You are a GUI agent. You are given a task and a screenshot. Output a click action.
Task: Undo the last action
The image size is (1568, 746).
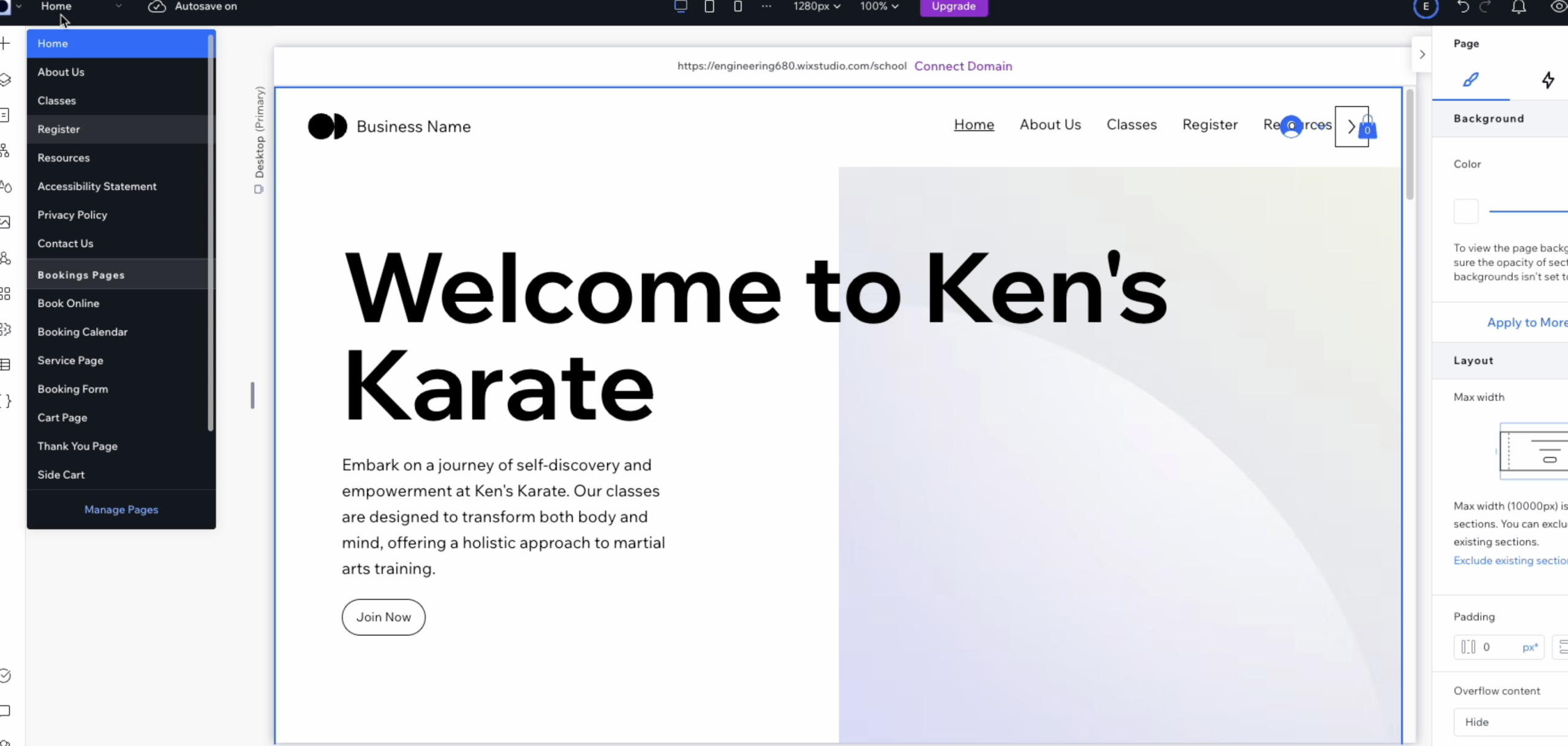point(1463,7)
